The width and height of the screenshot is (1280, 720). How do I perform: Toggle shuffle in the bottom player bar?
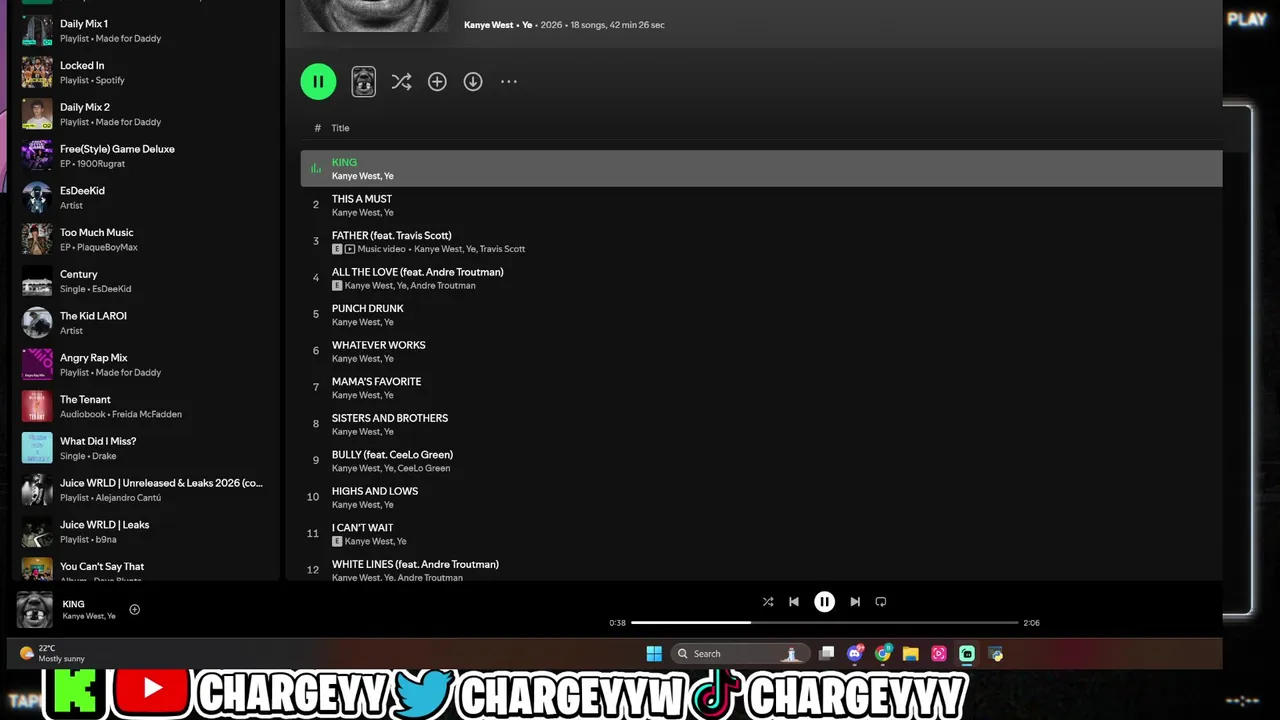(768, 602)
